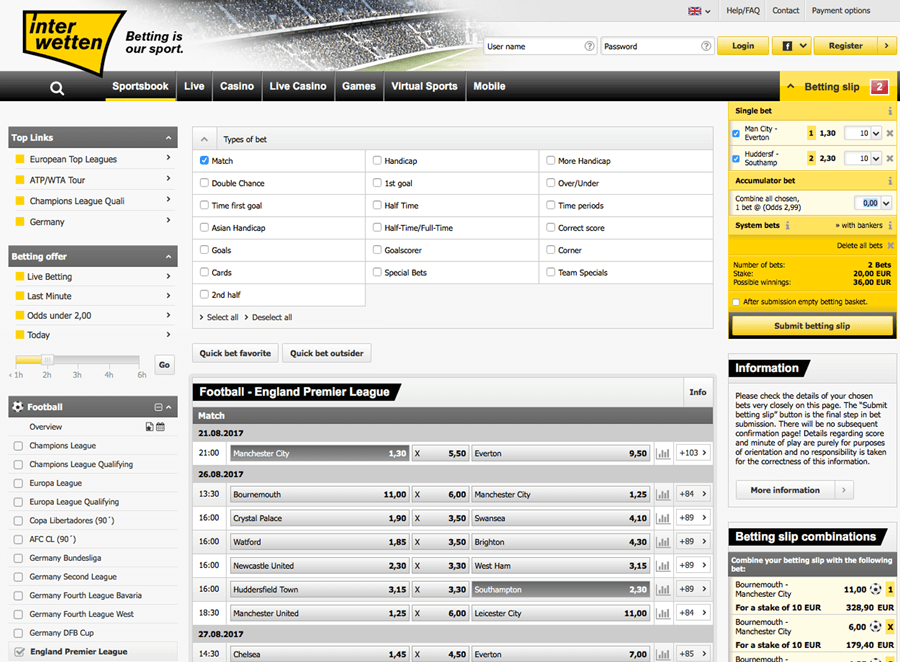Click Quick bet favorite
Screen dimensions: 900x662
[x=235, y=353]
